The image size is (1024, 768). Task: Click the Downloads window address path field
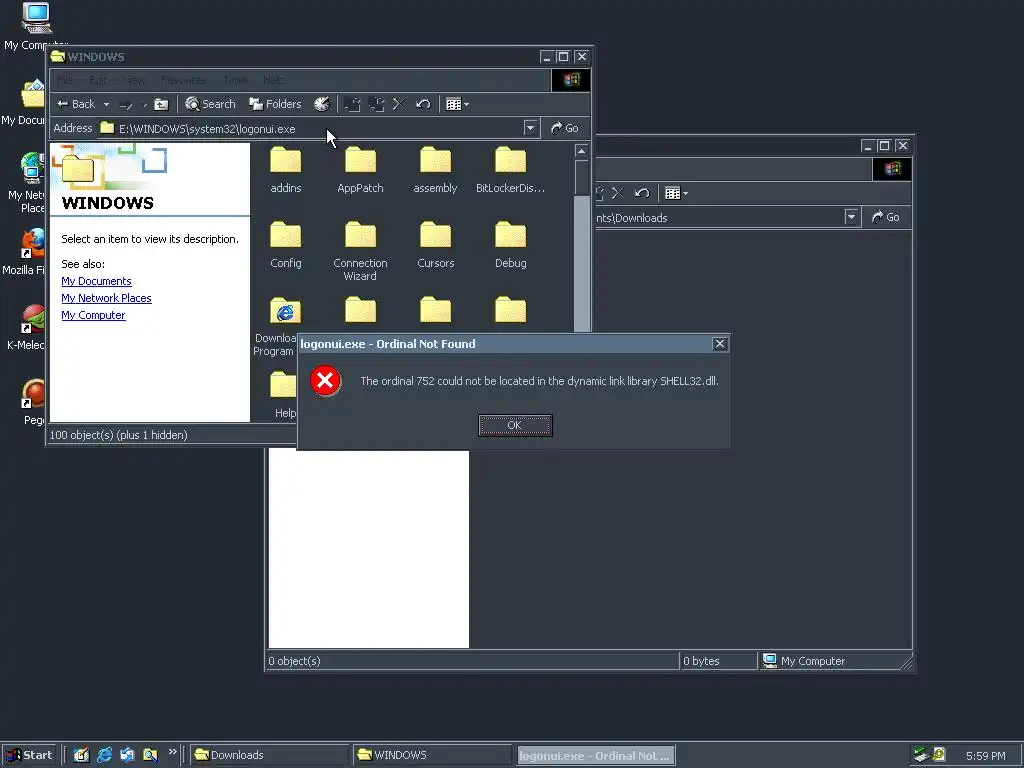[718, 217]
